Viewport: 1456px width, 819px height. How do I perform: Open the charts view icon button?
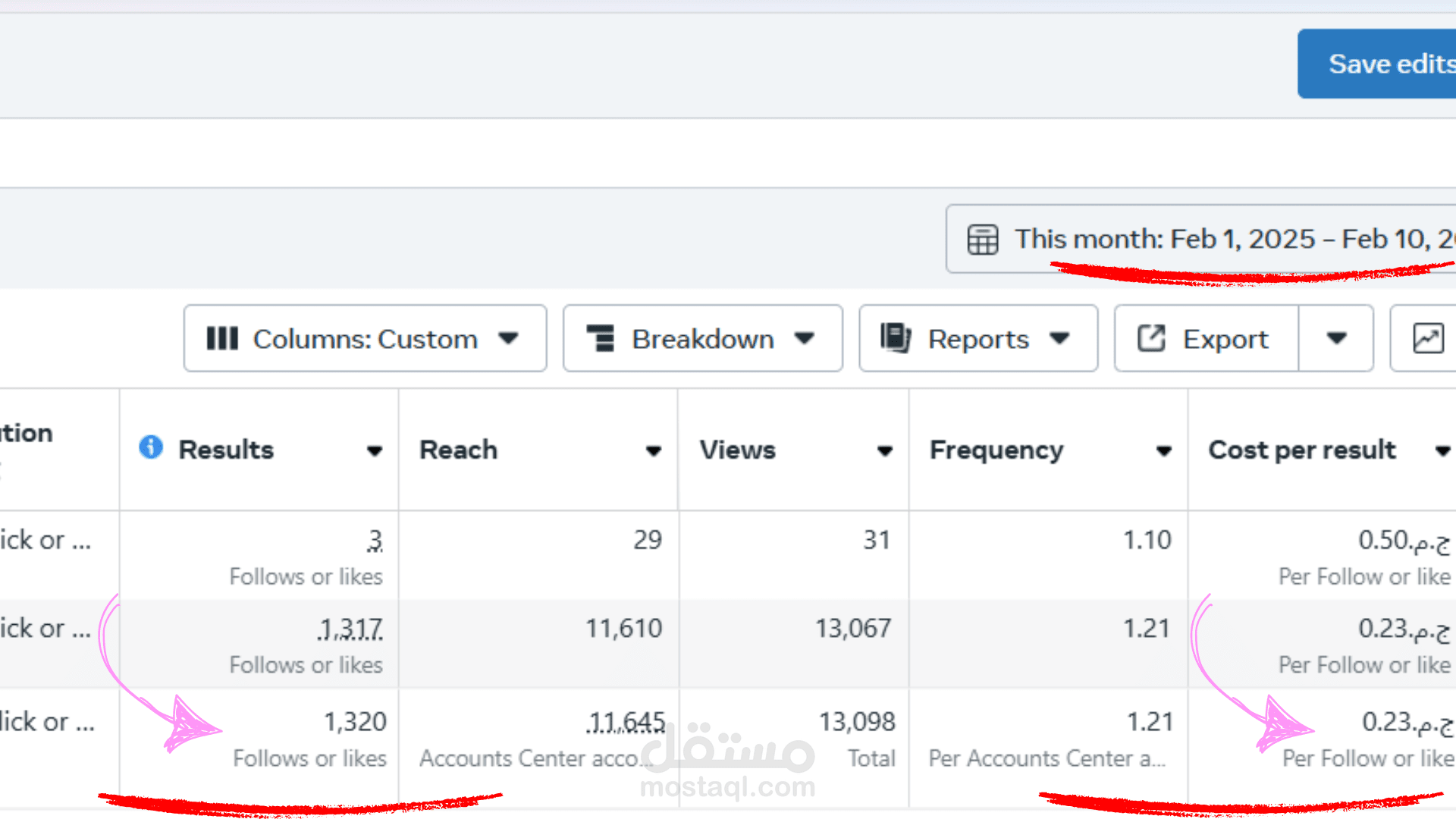click(1428, 338)
